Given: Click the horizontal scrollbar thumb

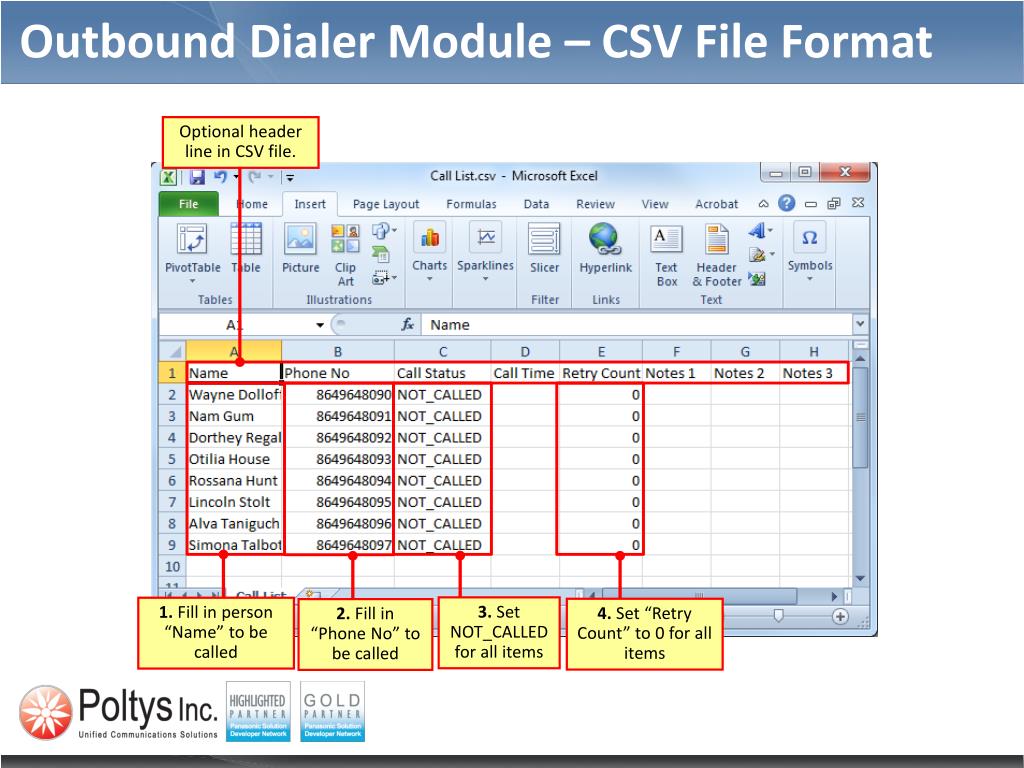Looking at the screenshot, I should pyautogui.click(x=699, y=596).
